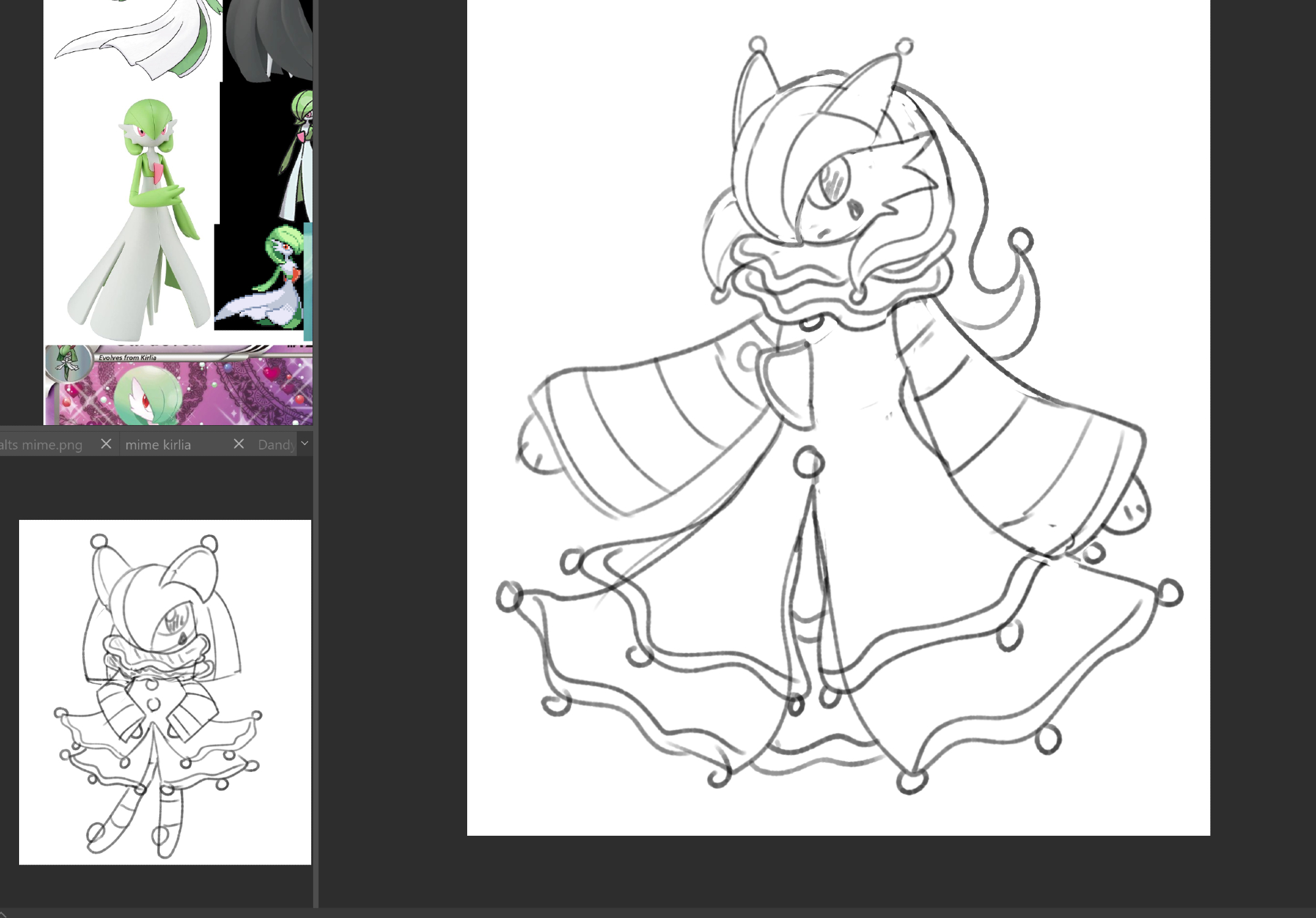Switch to the 'mime kirlia' tab
The image size is (1316, 918).
point(158,445)
